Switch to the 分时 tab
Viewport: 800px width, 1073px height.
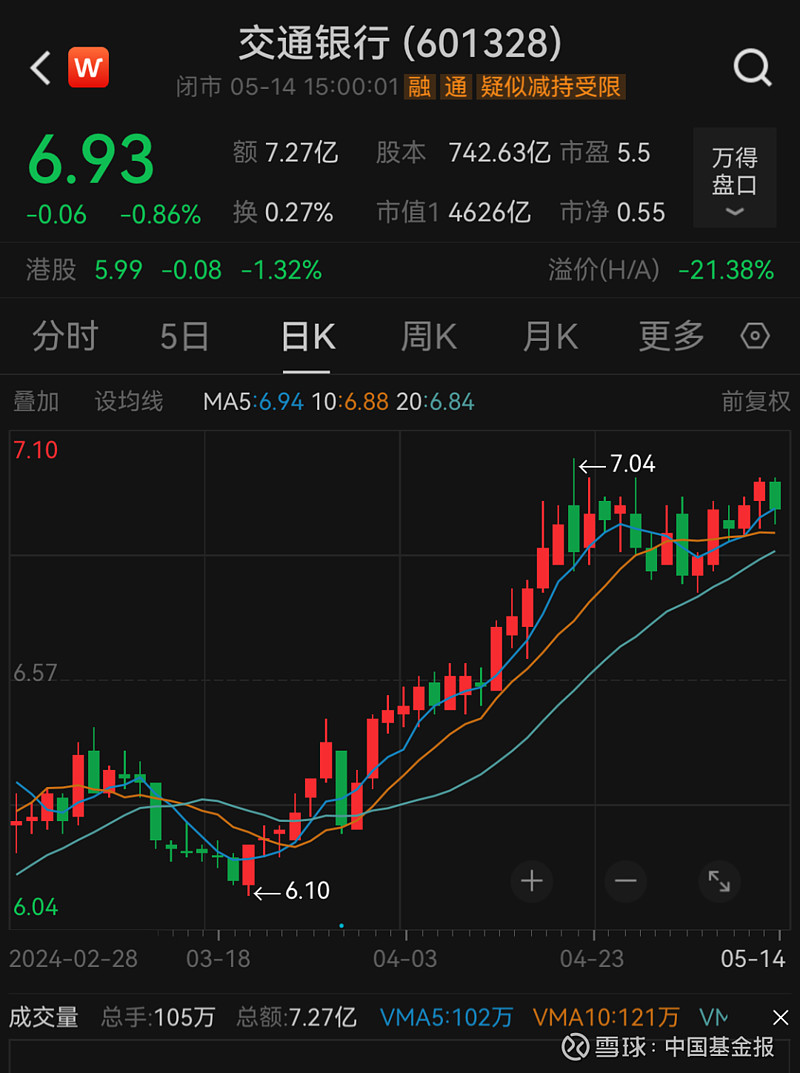tap(65, 337)
